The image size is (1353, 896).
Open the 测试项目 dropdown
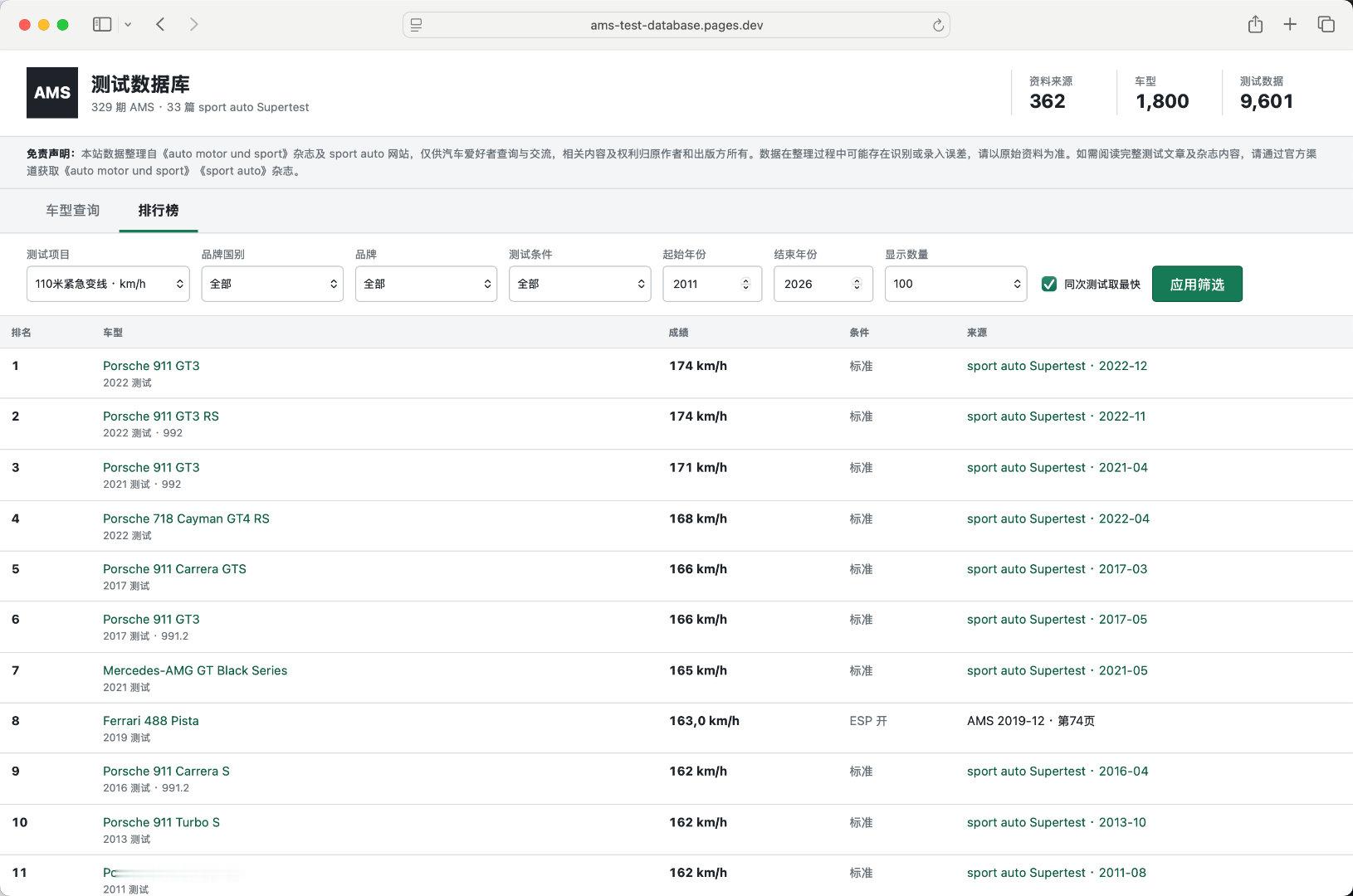[108, 284]
